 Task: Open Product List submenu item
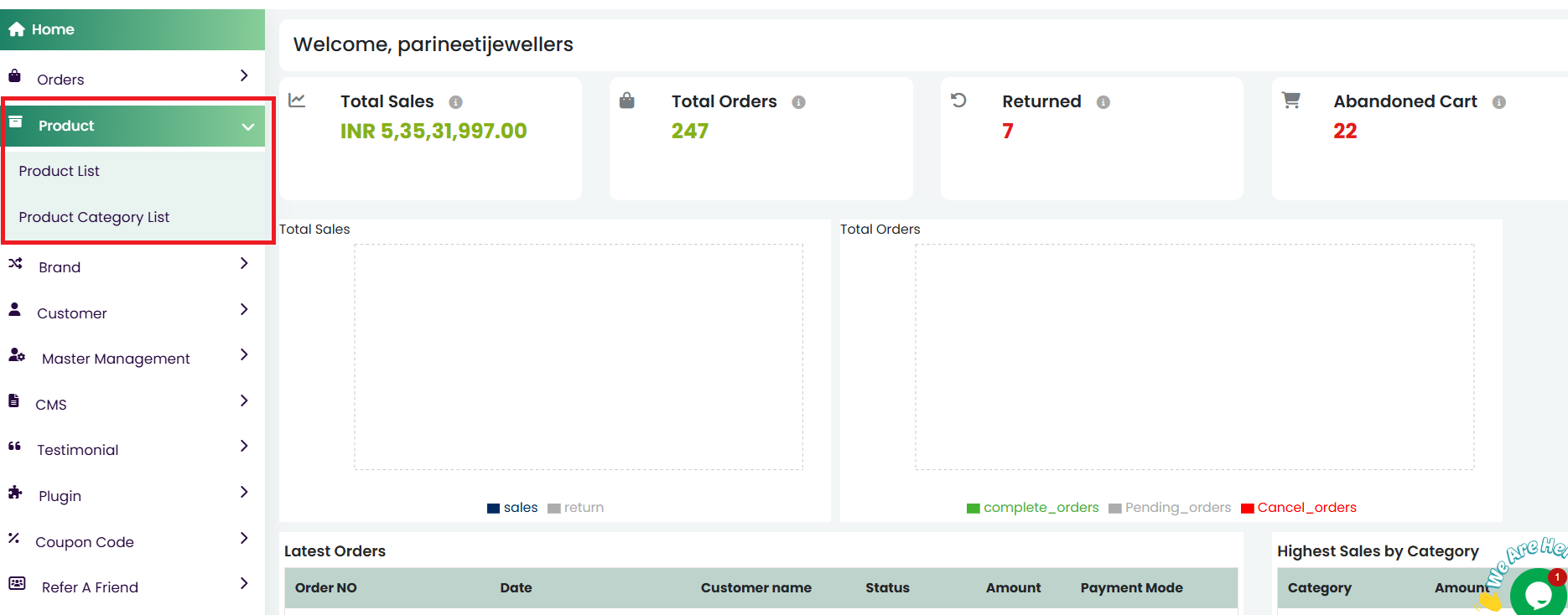click(59, 171)
